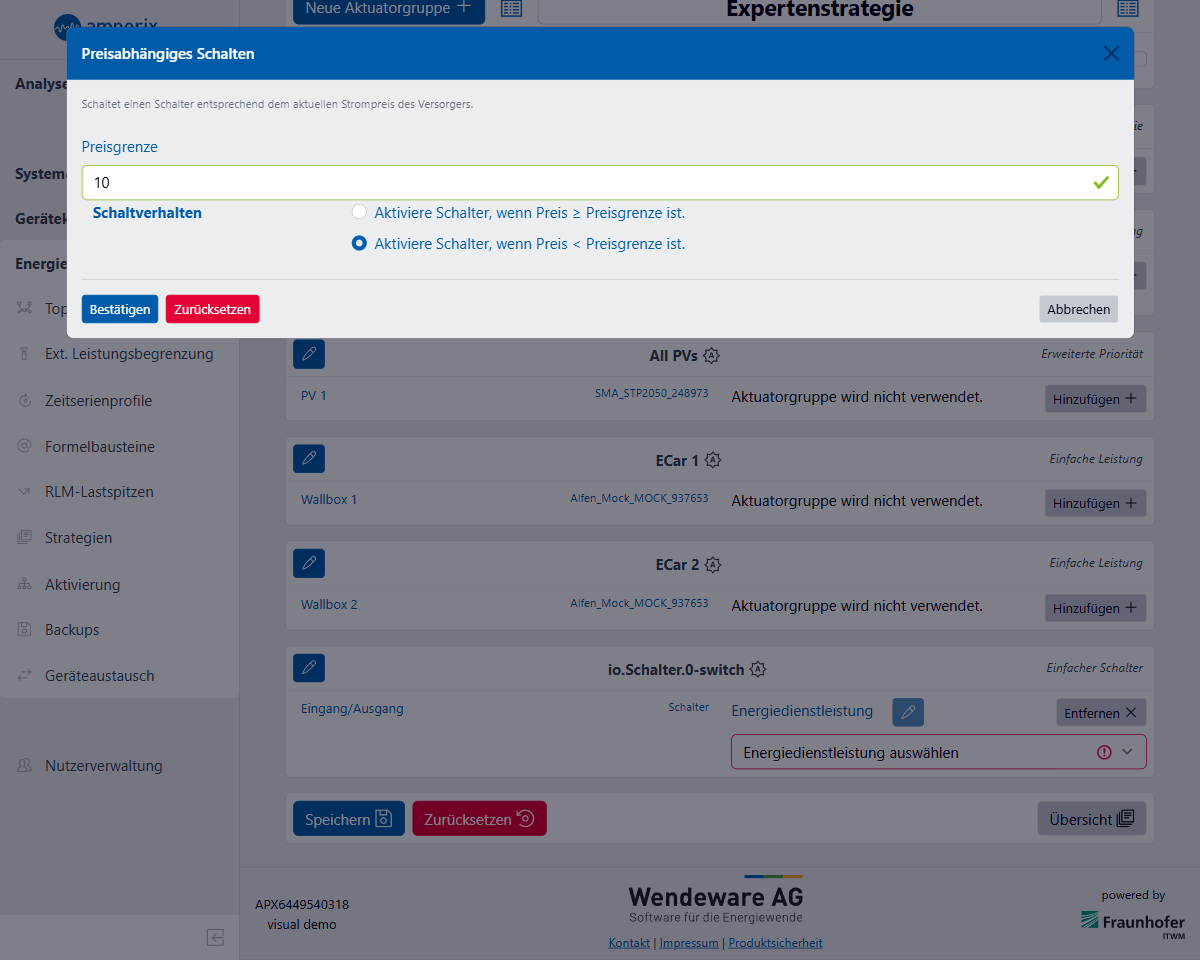Screen dimensions: 1200x960
Task: Collapse the sidebar with the arrow icon
Action: (x=215, y=937)
